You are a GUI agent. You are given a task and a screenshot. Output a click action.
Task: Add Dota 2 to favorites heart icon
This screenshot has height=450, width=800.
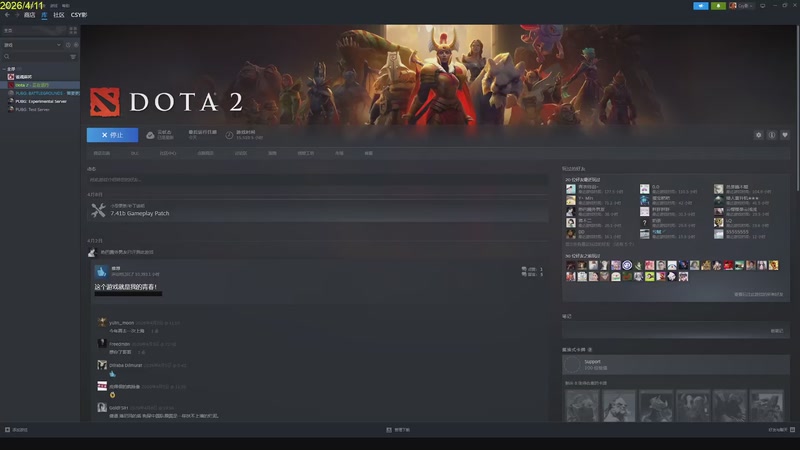point(785,135)
